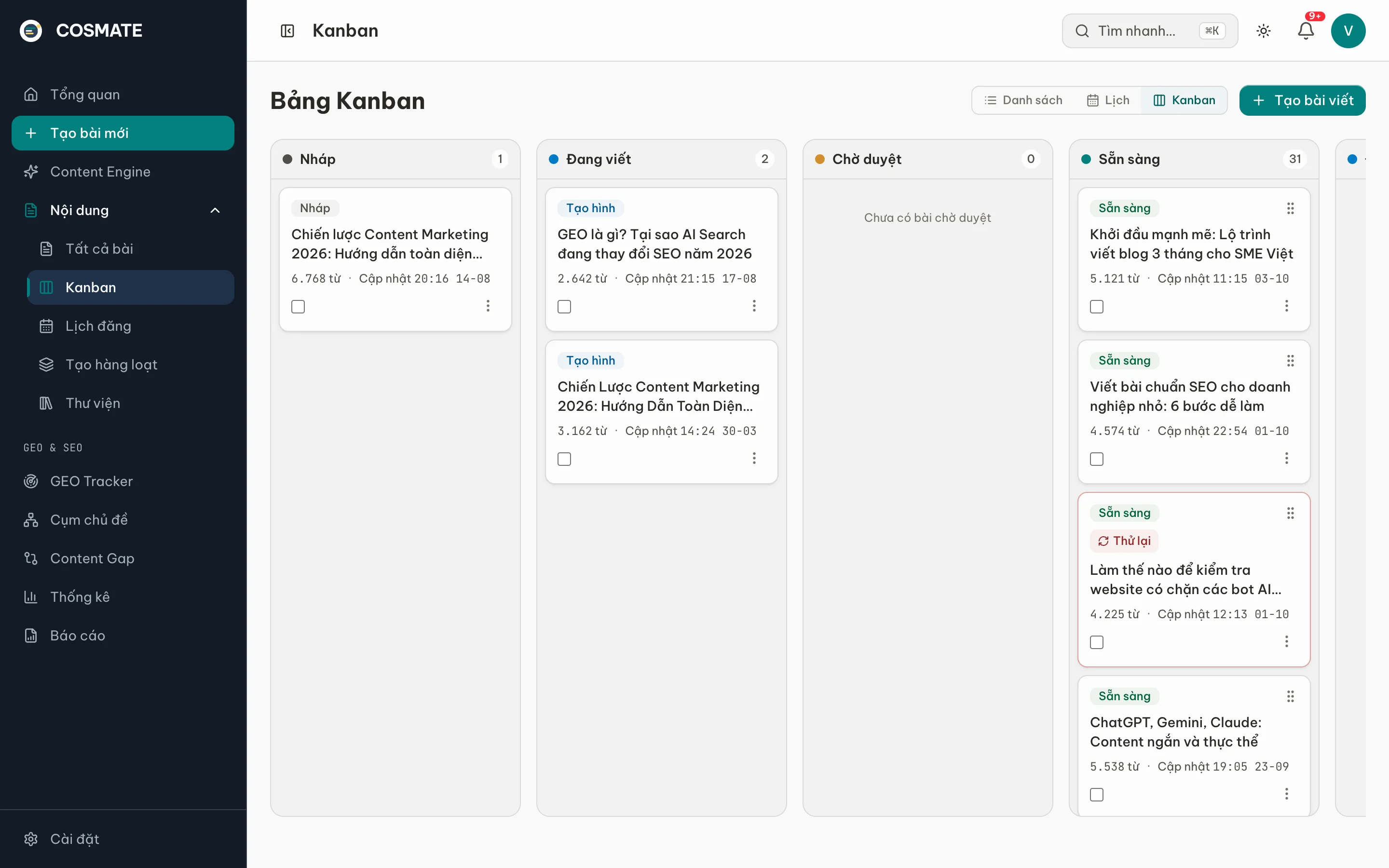Grab drag handle of Làm thế nào để kiểm tra card
Viewport: 1389px width, 868px height.
[x=1290, y=513]
